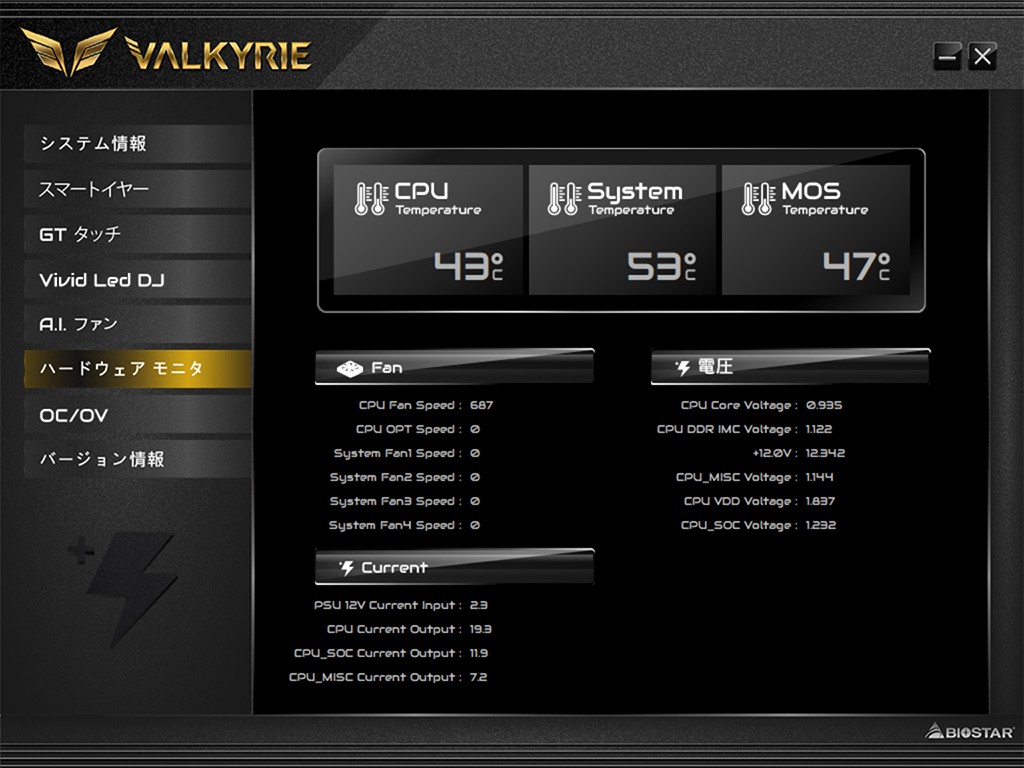Screen dimensions: 1024x768
Task: Click the Fan section header bar
Action: 455,367
